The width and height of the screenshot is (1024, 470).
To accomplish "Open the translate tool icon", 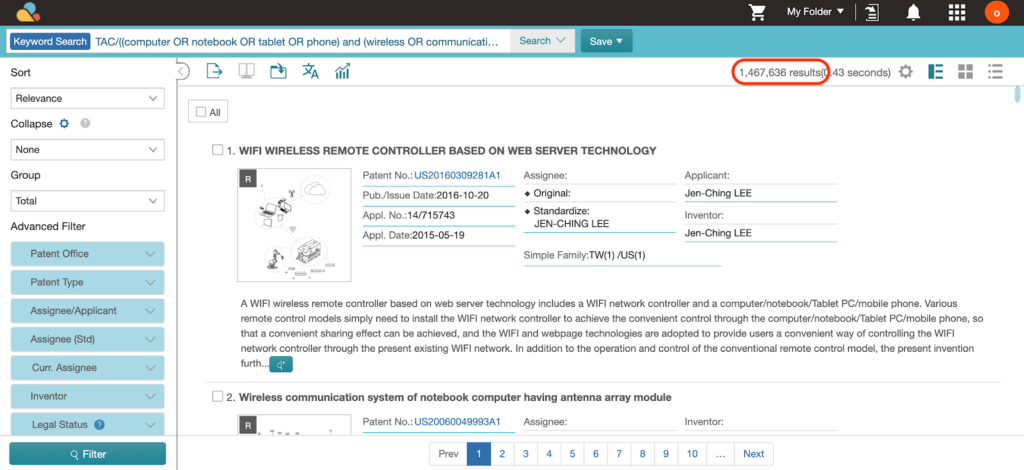I will click(x=311, y=71).
